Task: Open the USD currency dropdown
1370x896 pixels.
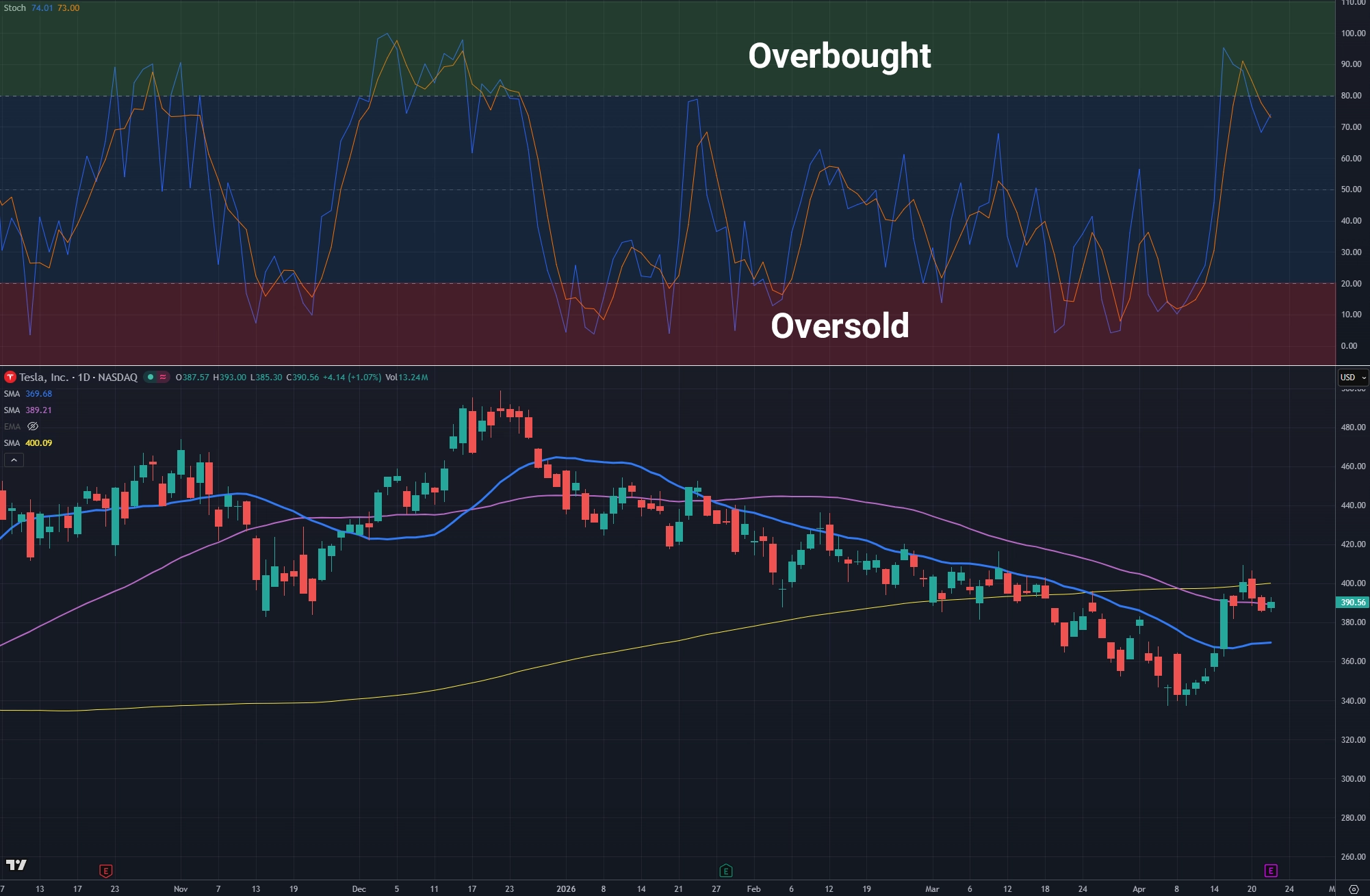Action: click(1353, 378)
